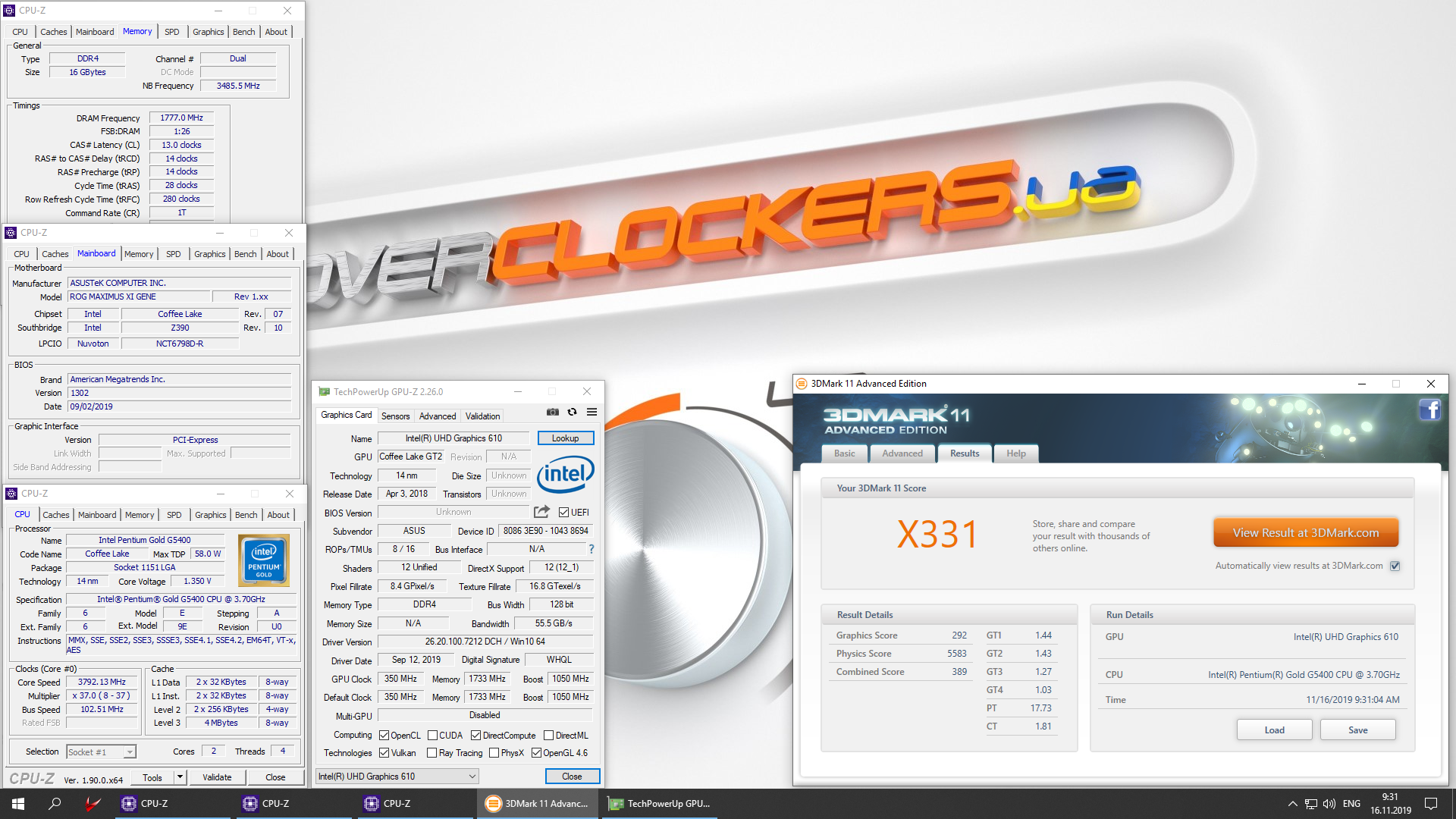This screenshot has height=819, width=1456.
Task: Open the Bench tab in the Mainboard CPU-Z window
Action: 245,254
